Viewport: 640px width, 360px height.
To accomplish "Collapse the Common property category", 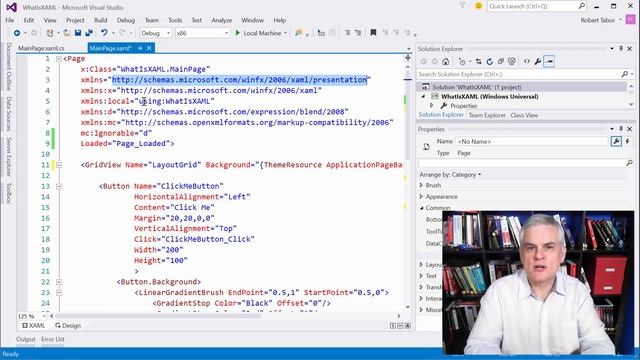I will click(421, 208).
